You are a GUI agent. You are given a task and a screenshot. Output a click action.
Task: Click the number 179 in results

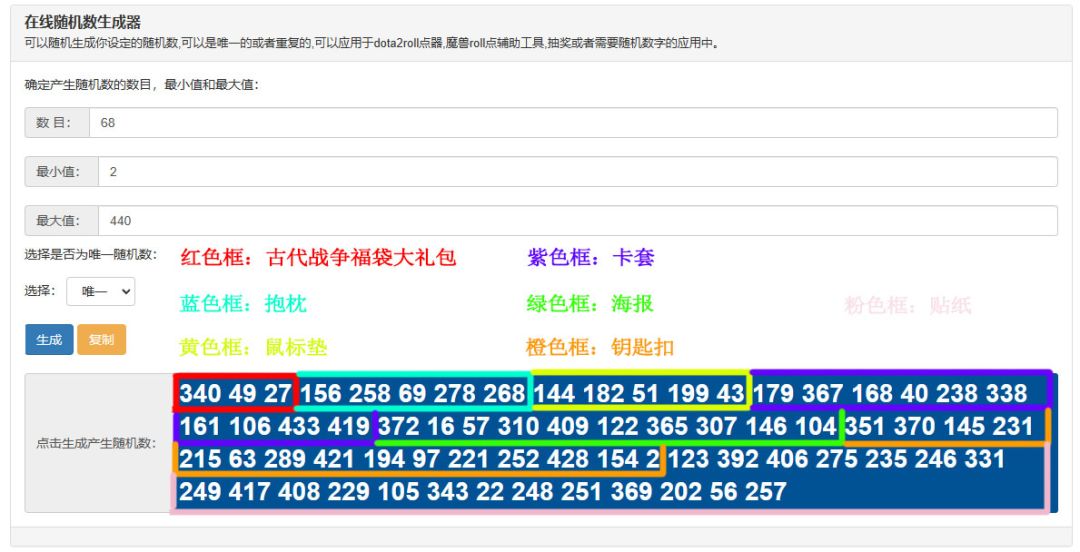pos(773,393)
